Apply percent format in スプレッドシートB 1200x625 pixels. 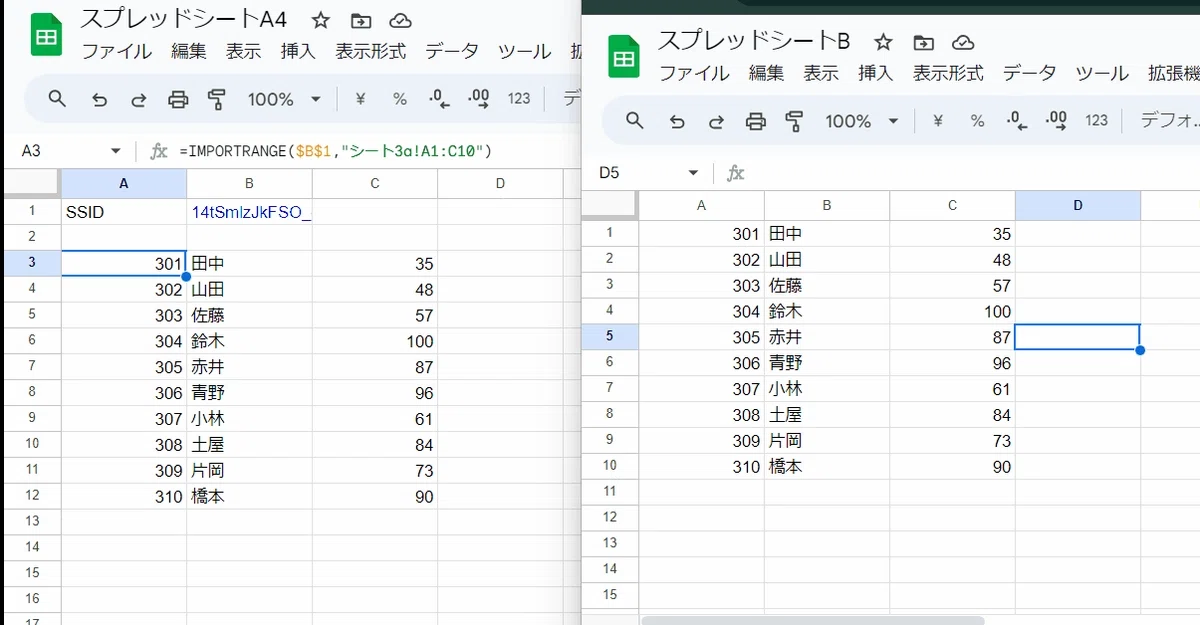coord(977,121)
